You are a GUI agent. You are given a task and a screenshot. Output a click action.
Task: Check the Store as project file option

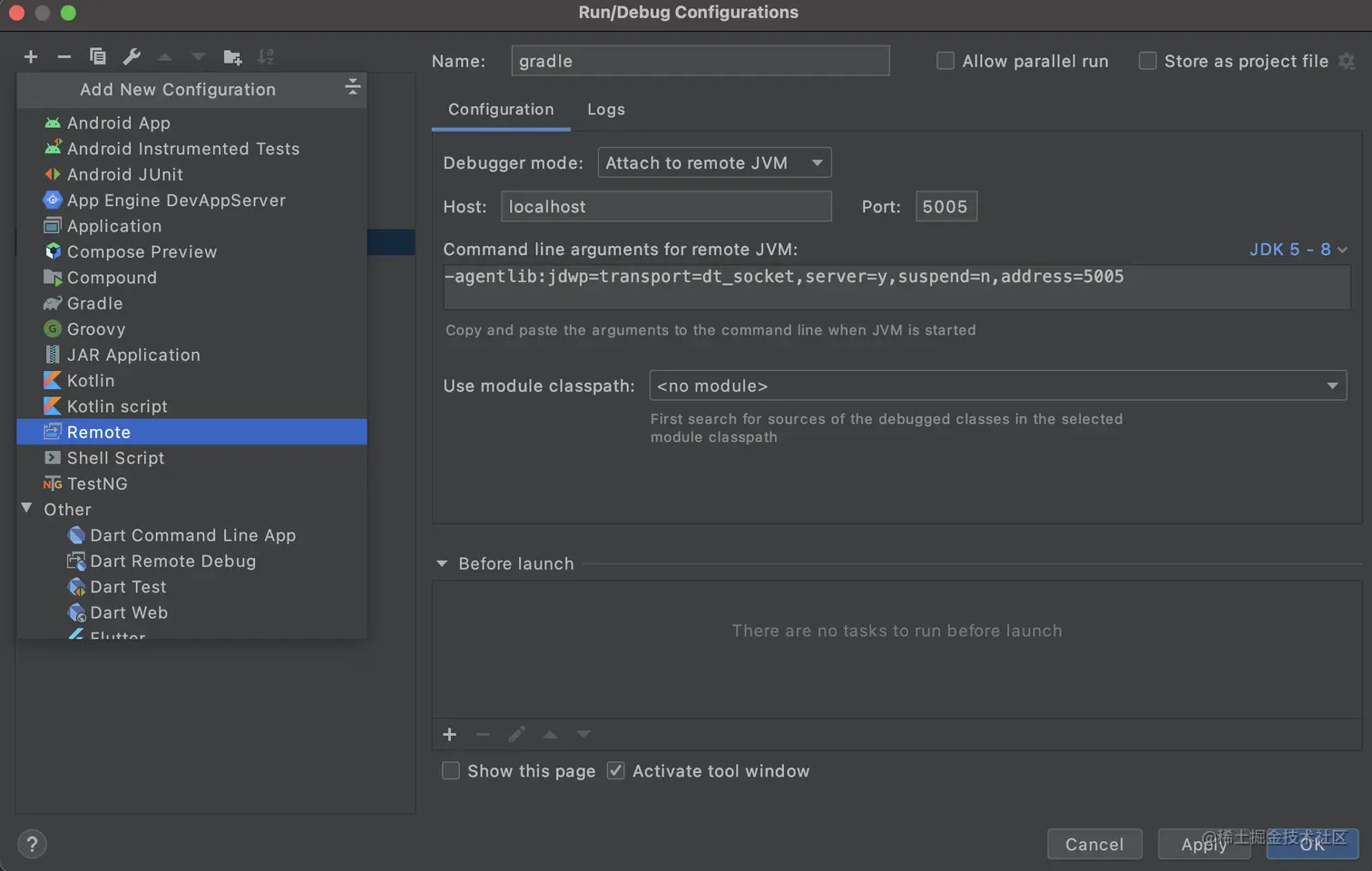pos(1148,61)
